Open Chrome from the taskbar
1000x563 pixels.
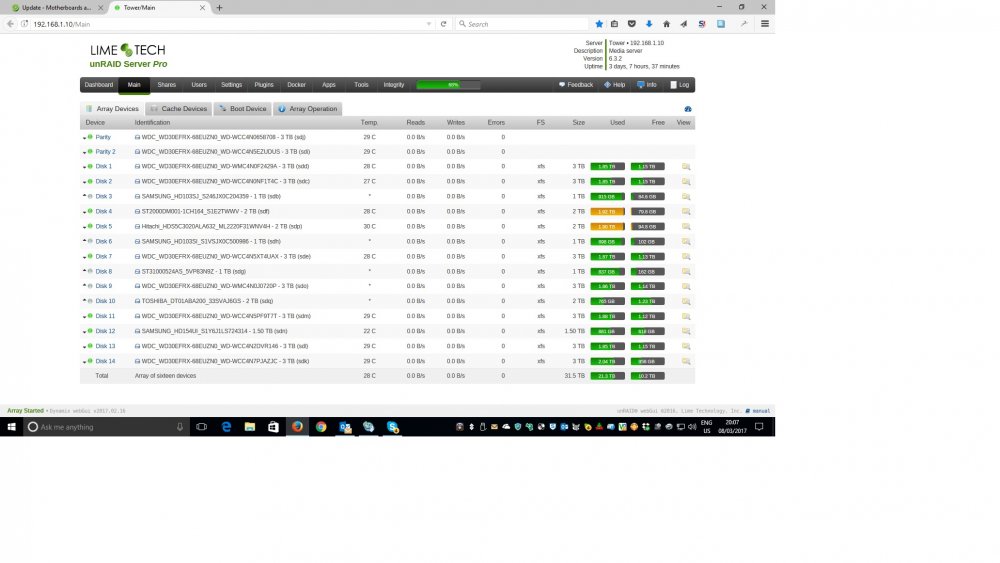click(321, 427)
